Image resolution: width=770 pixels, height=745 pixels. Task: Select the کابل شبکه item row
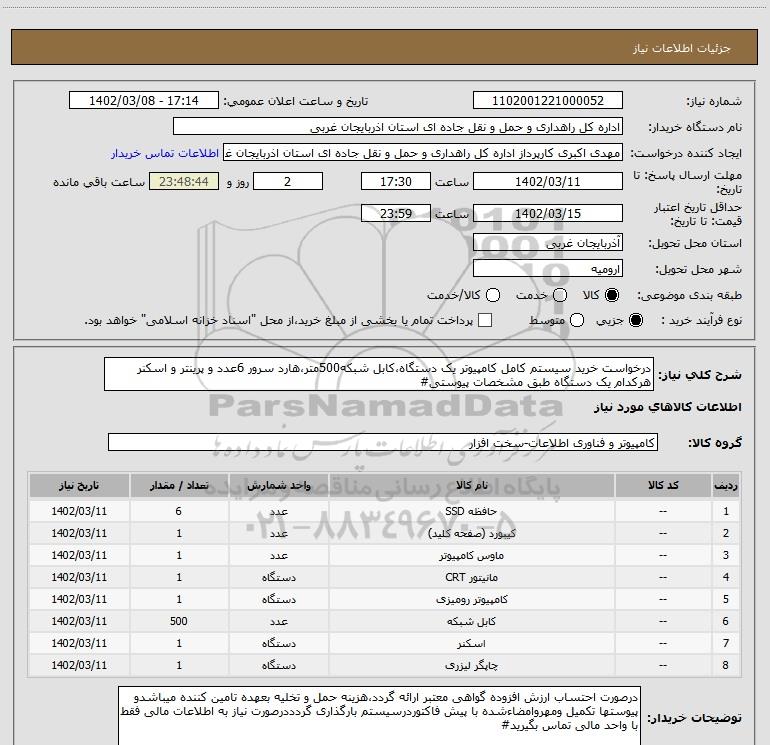click(x=384, y=621)
